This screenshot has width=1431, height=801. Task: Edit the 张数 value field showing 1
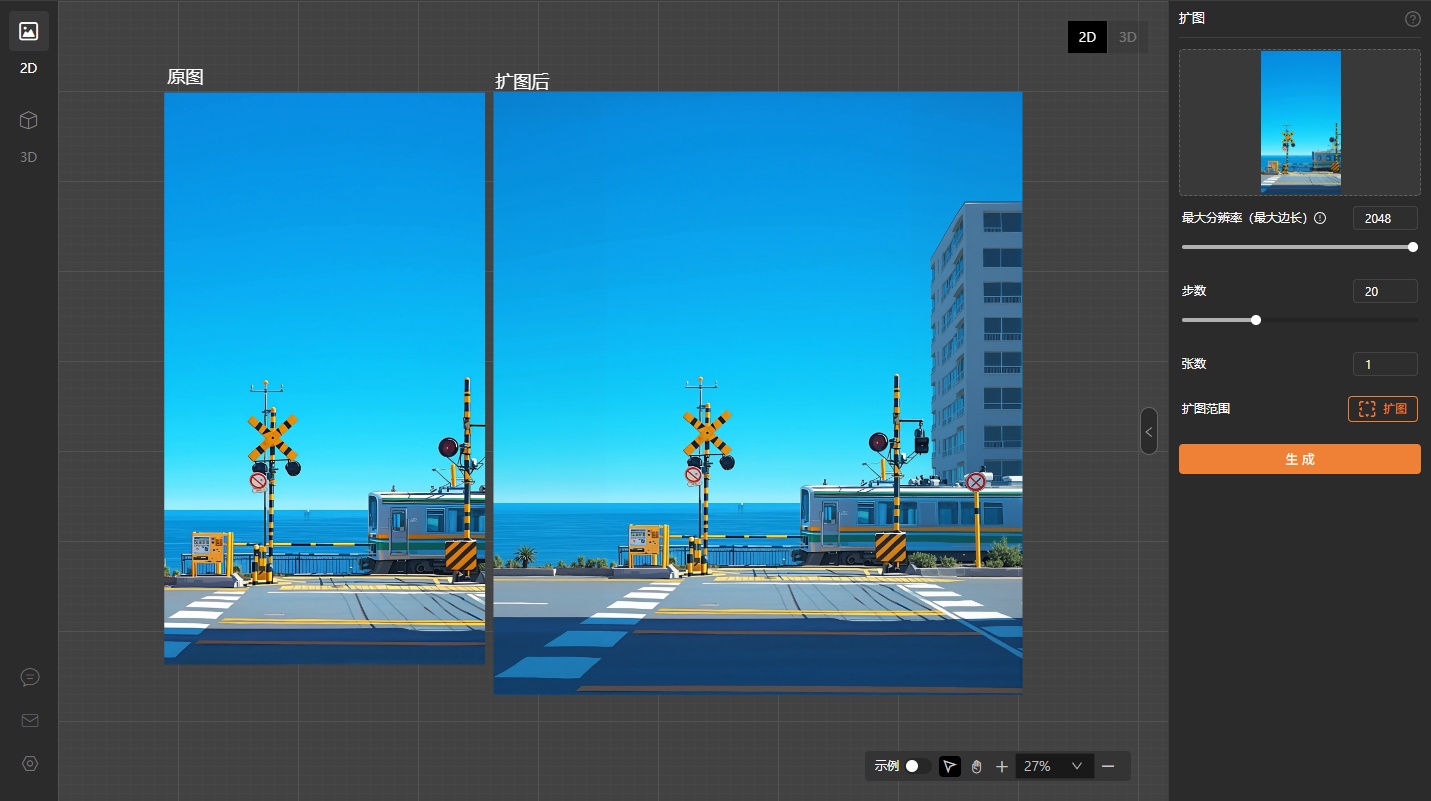point(1385,364)
